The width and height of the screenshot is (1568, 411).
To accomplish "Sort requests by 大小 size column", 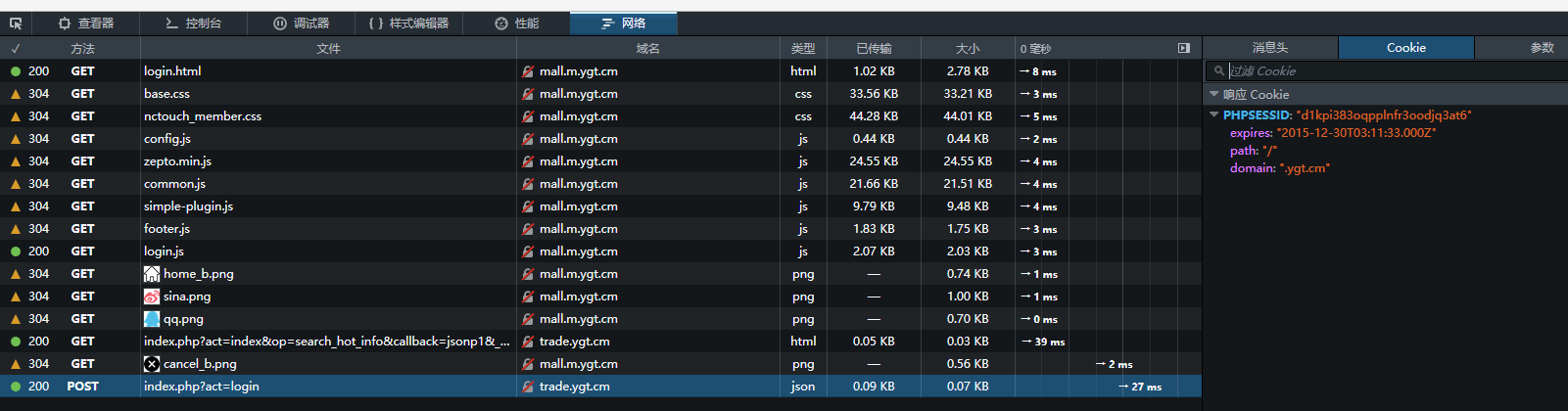I will click(x=968, y=48).
